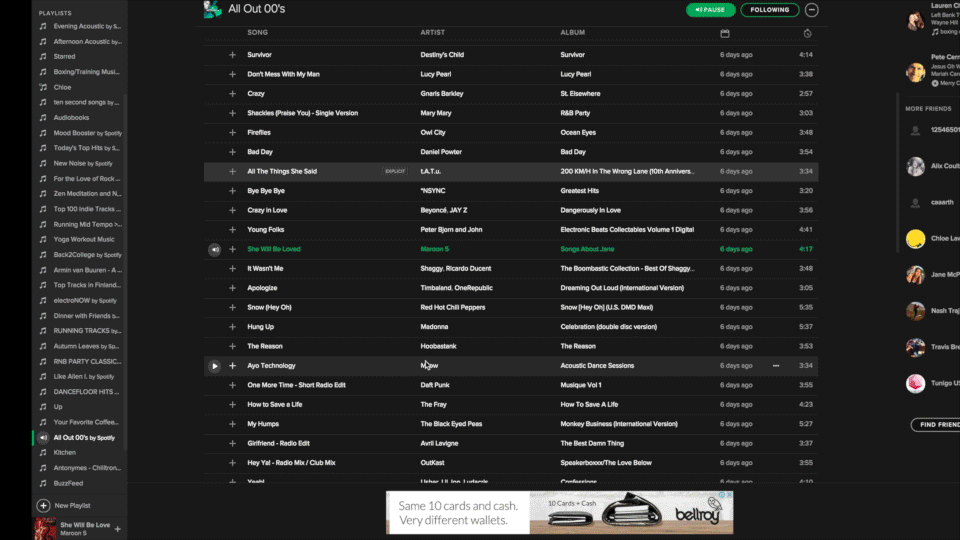Add Shackles (Praise You) via plus icon

tap(232, 113)
